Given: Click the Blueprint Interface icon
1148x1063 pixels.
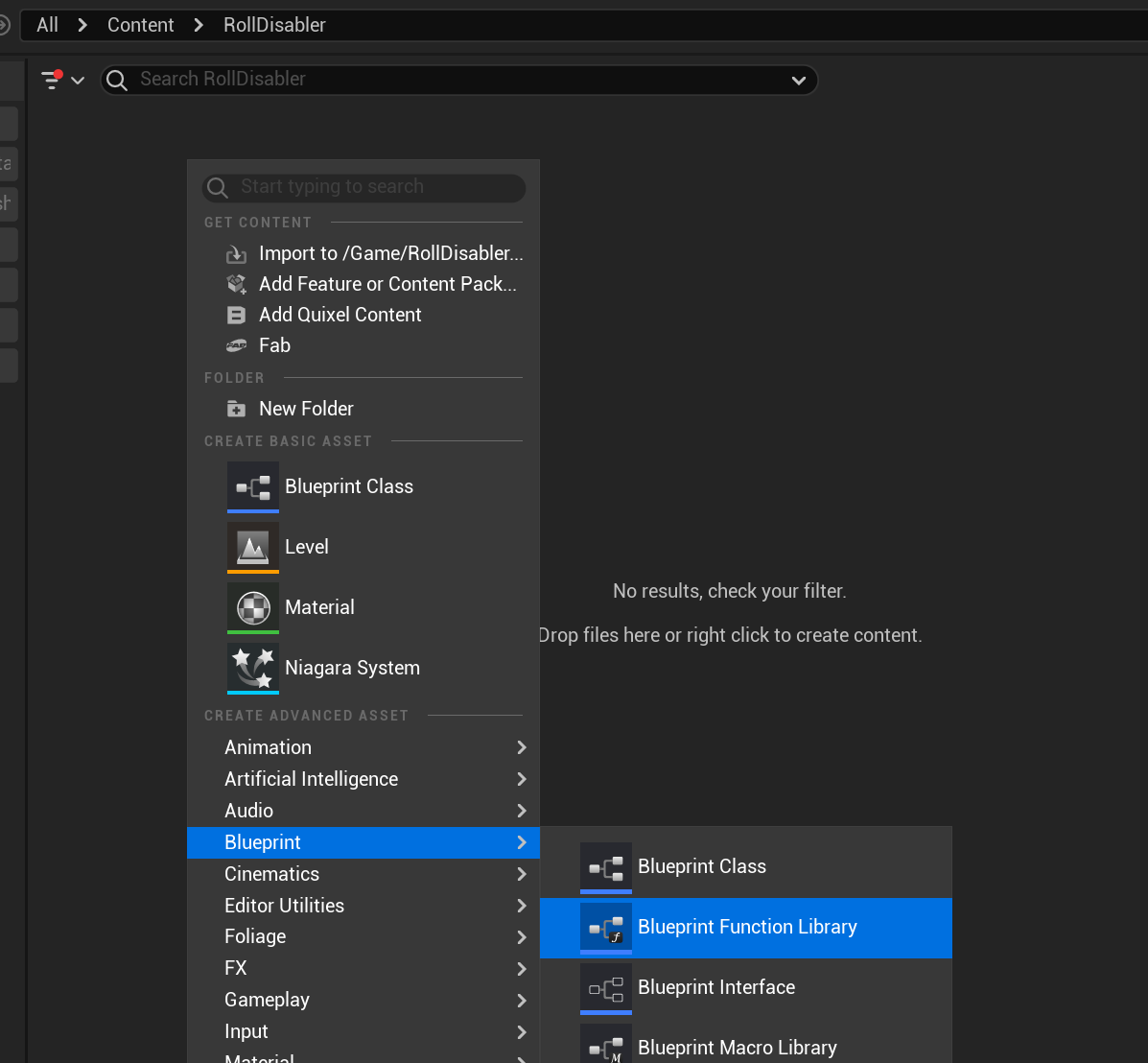Looking at the screenshot, I should tap(606, 988).
